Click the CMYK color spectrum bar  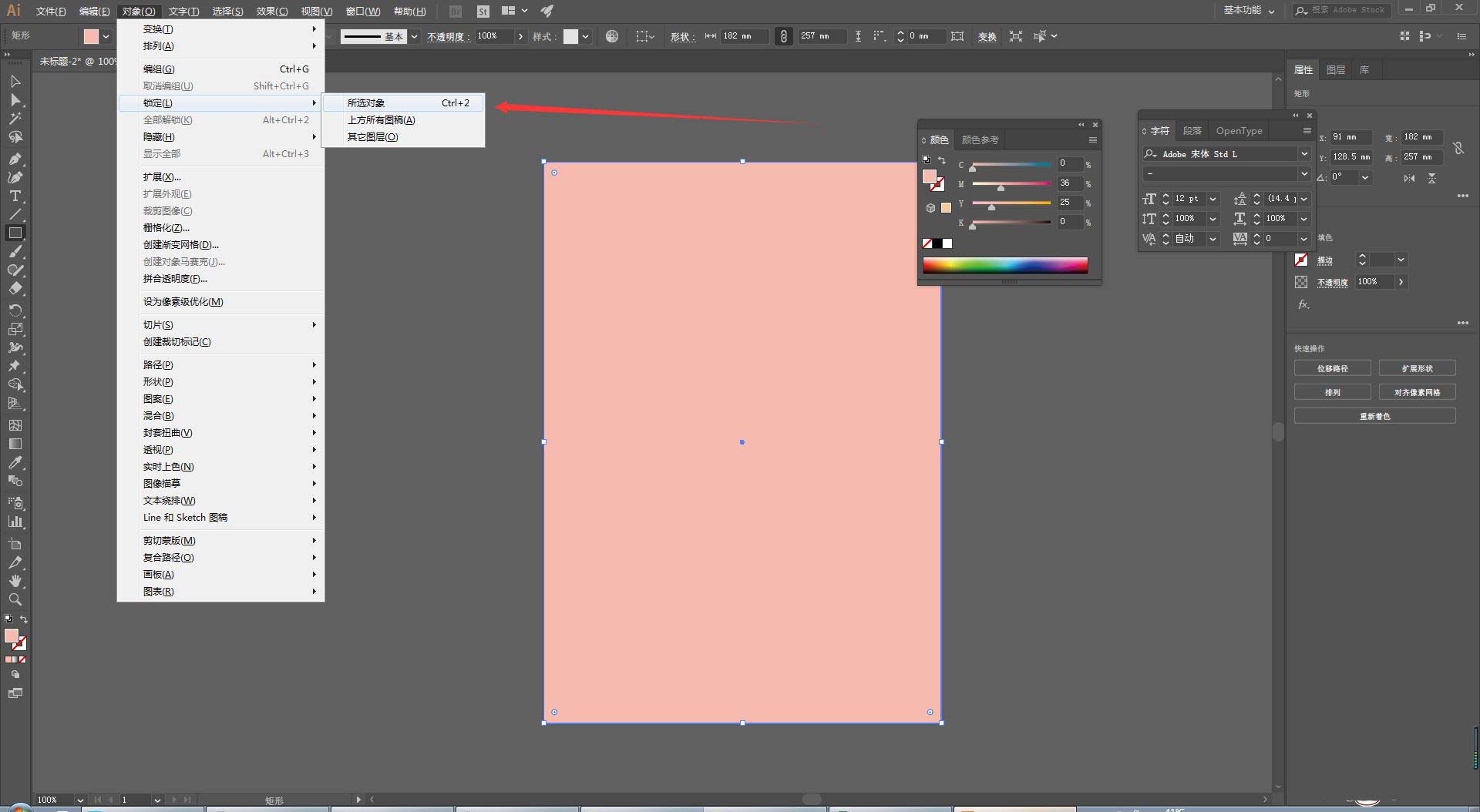point(1005,265)
